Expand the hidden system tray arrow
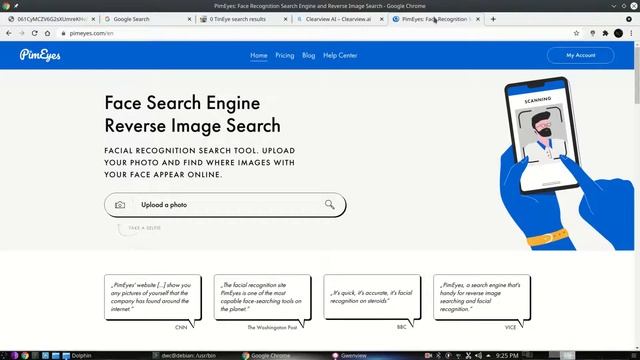 coord(488,356)
